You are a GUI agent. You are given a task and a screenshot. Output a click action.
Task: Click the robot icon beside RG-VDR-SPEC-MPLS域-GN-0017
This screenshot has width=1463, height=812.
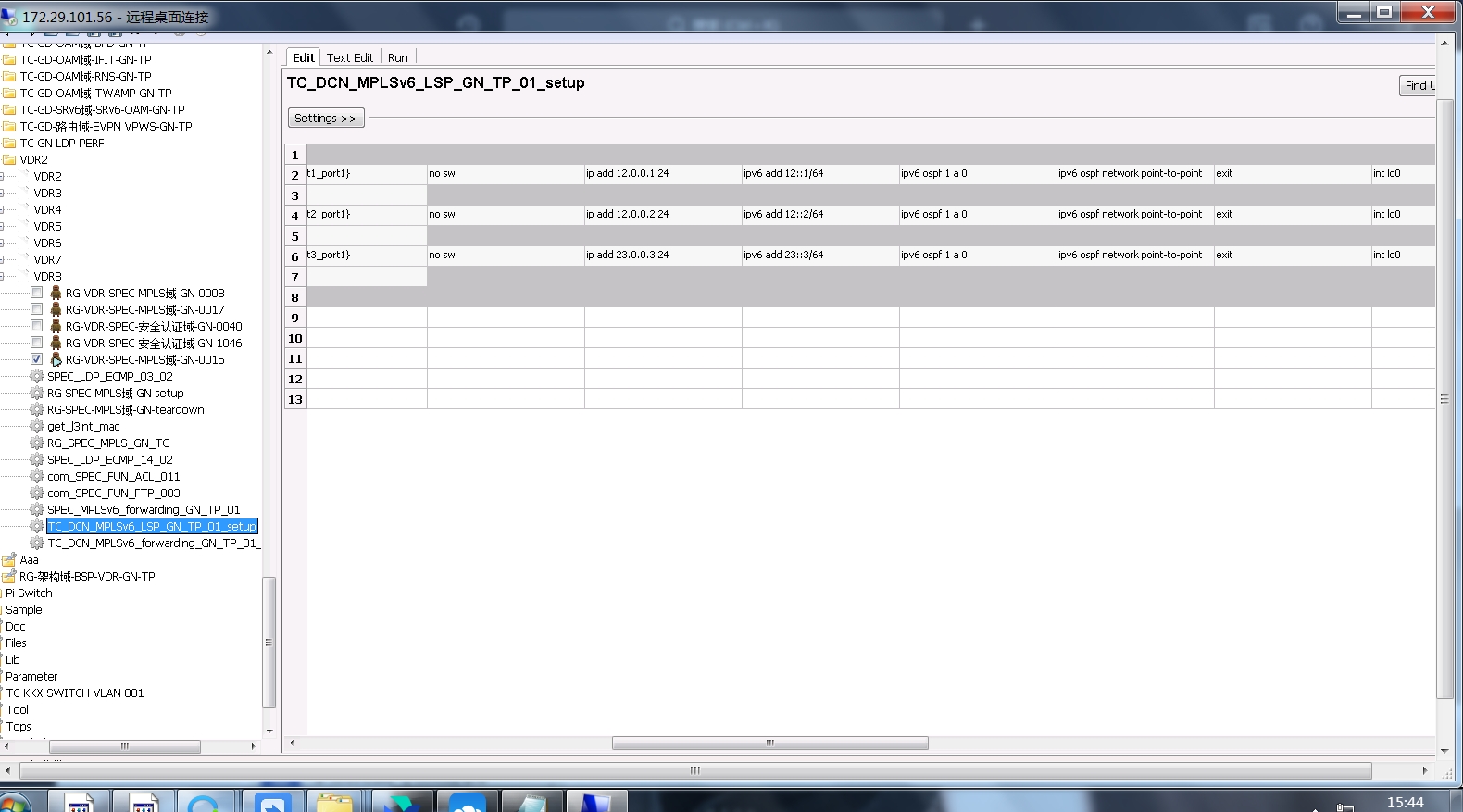pos(56,309)
